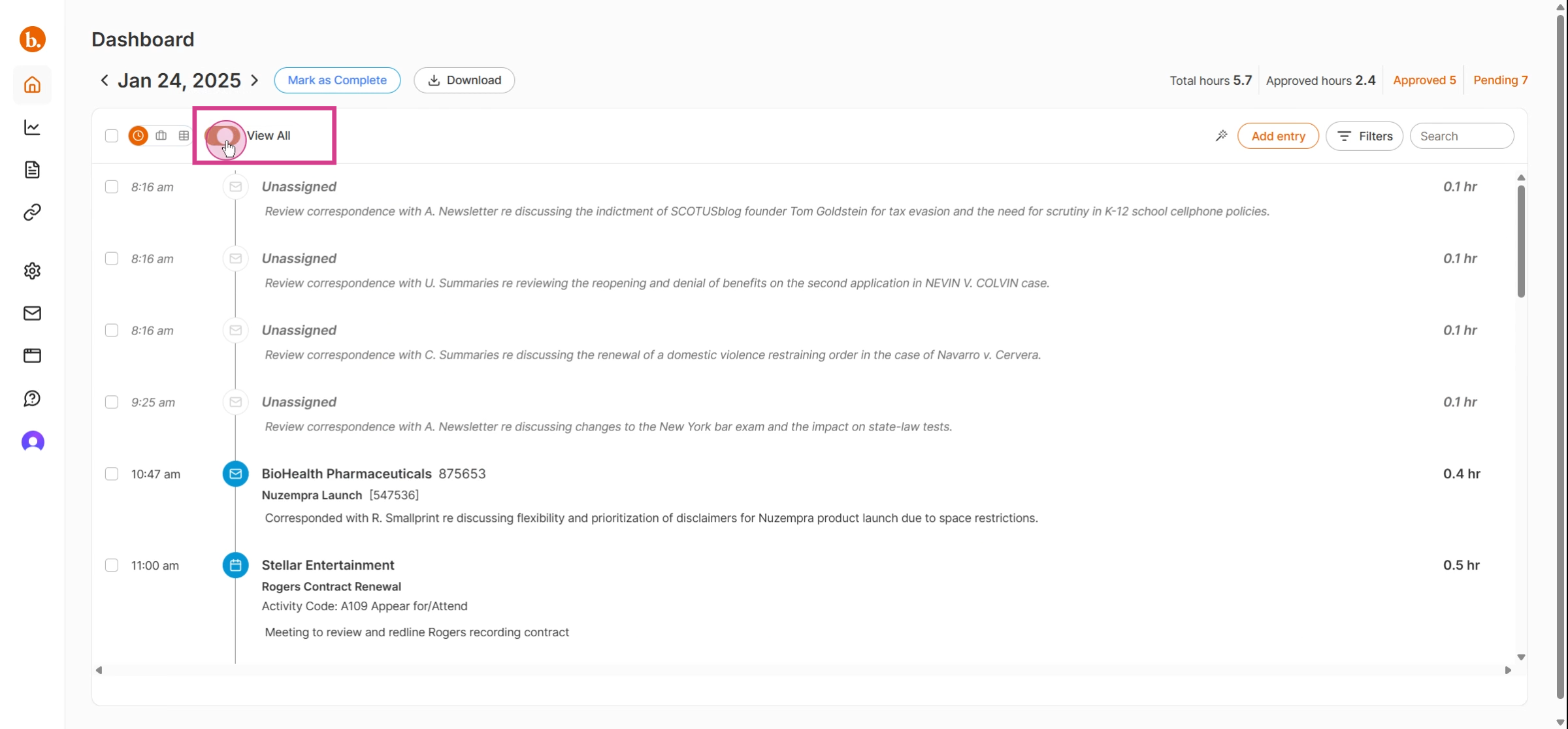
Task: Toggle the View All switch
Action: click(x=223, y=136)
